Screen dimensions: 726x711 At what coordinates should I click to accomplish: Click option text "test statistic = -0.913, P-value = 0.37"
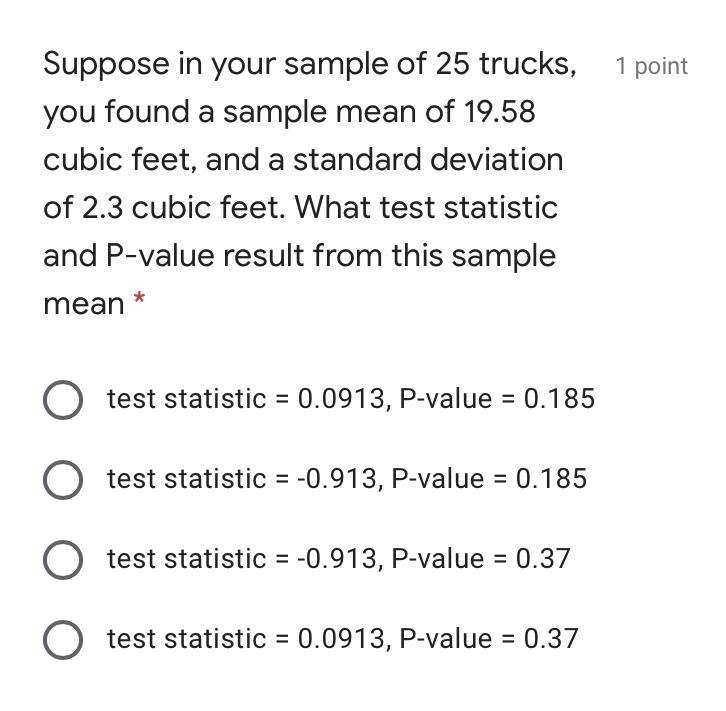339,559
